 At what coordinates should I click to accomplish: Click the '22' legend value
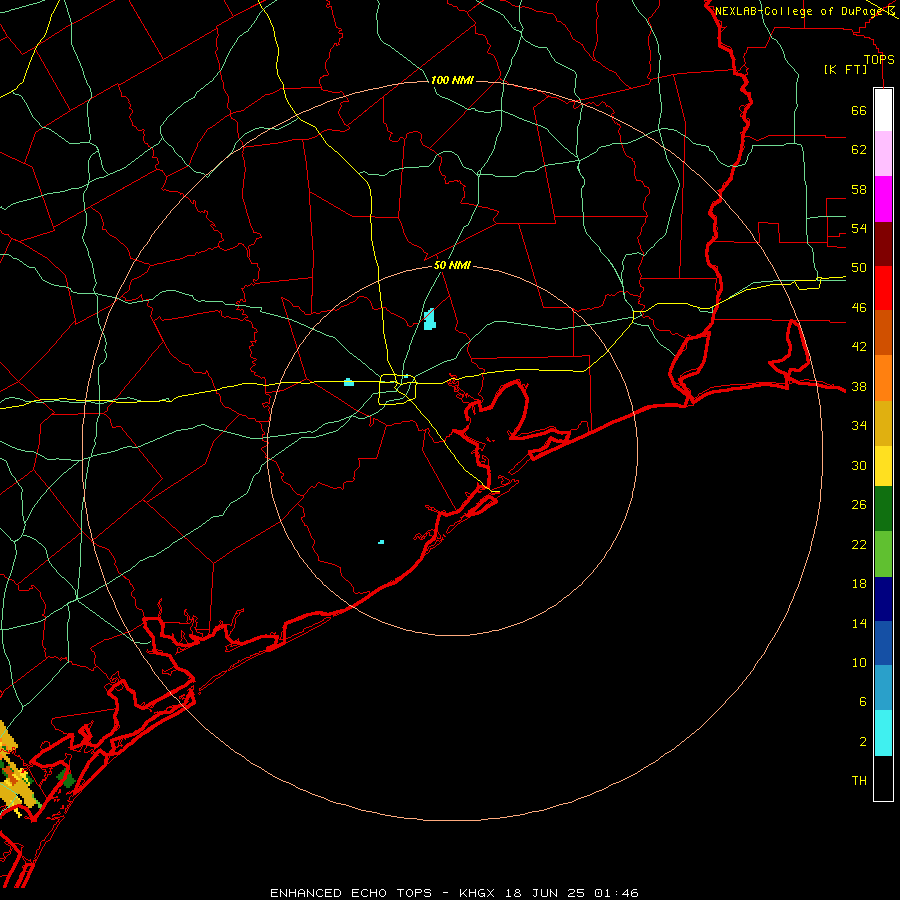[859, 544]
